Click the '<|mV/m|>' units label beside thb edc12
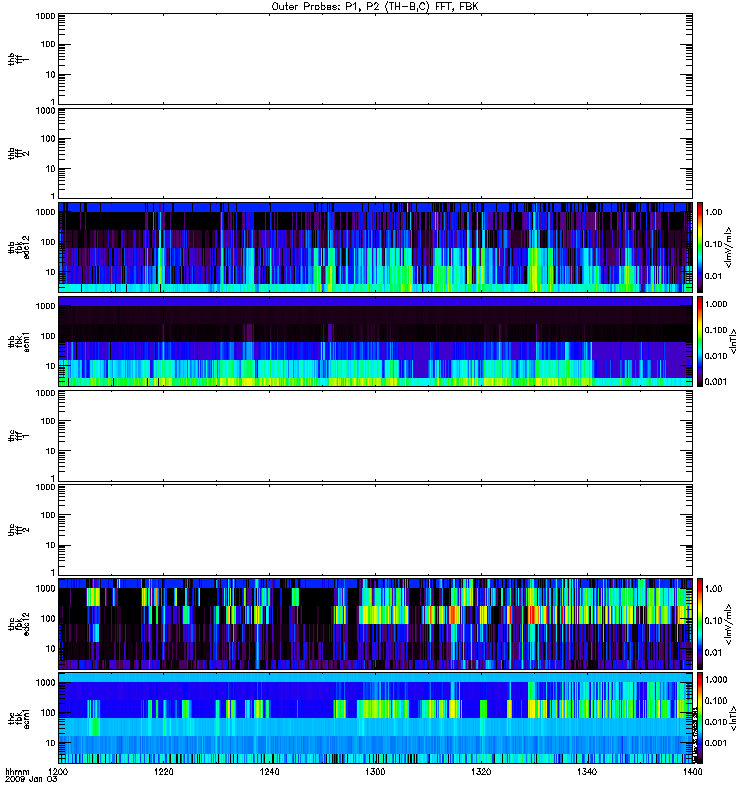750x800 pixels. 729,247
